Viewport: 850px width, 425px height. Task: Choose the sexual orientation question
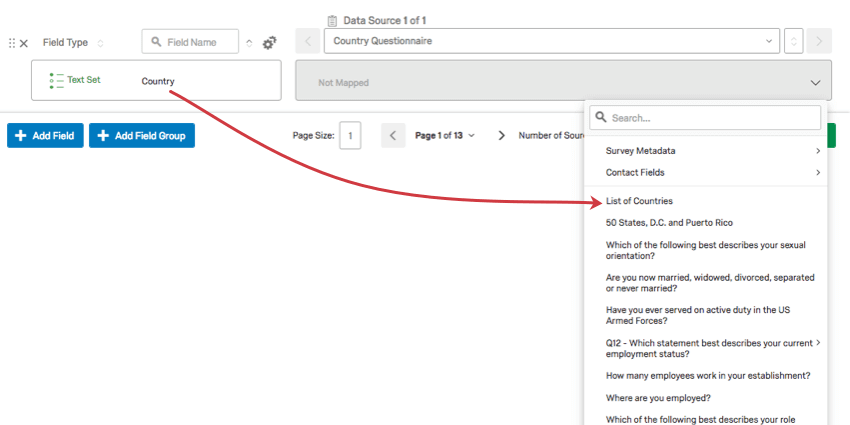coord(706,250)
